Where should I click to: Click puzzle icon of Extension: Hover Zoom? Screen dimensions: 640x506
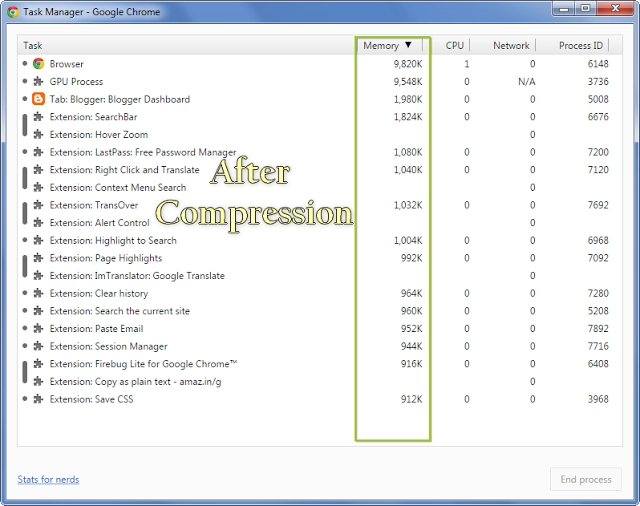pos(38,134)
